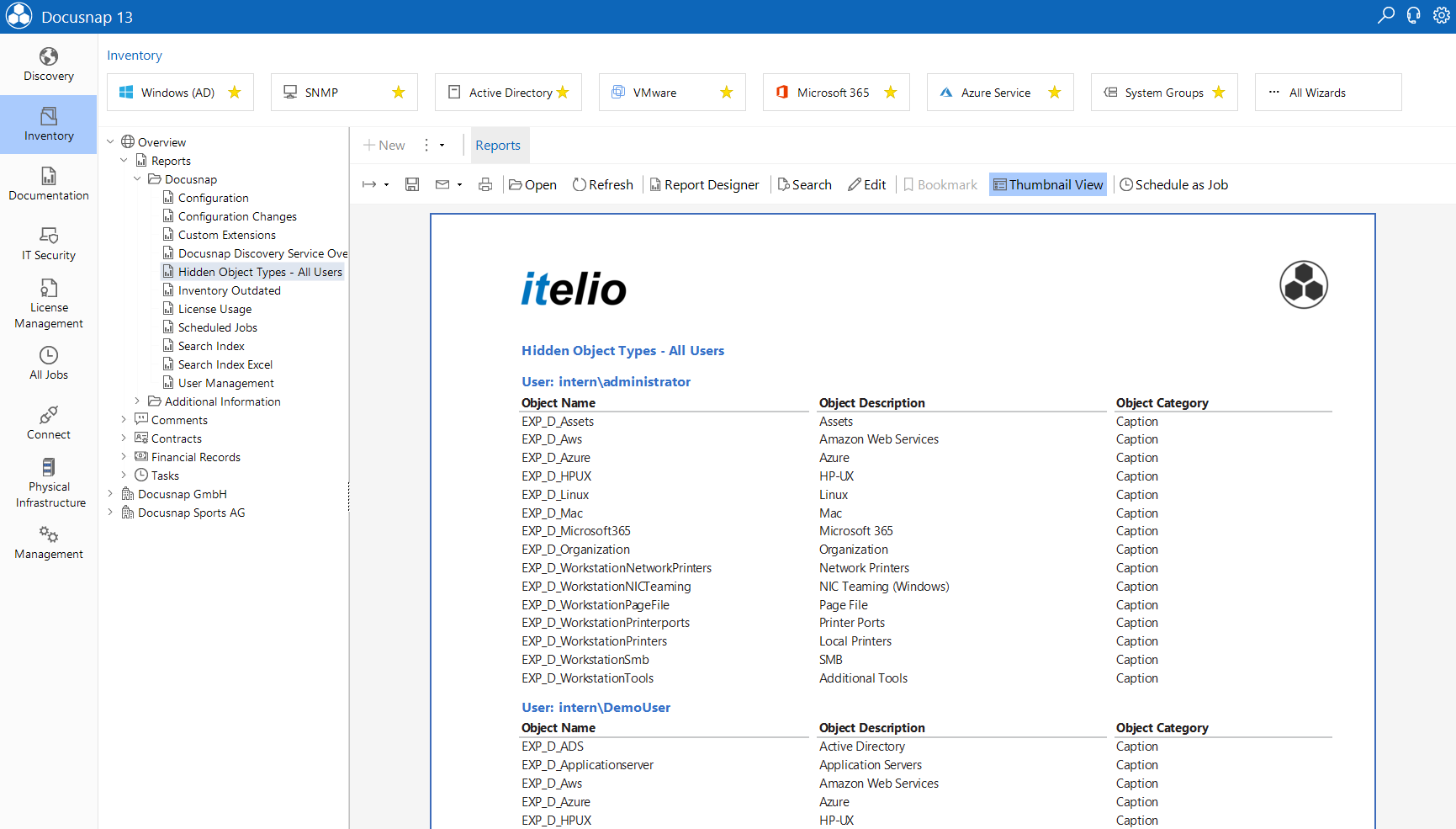Collapse the Overview tree node
The image size is (1456, 829).
point(110,142)
